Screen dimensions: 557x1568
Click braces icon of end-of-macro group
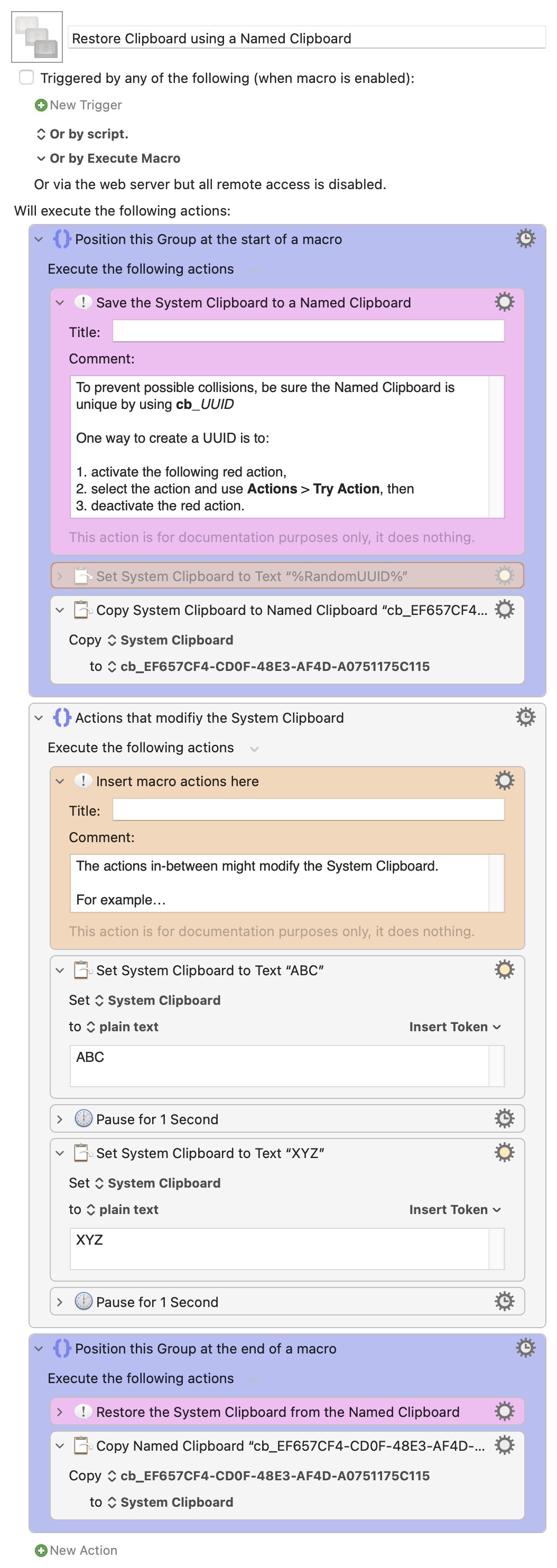pos(61,1348)
